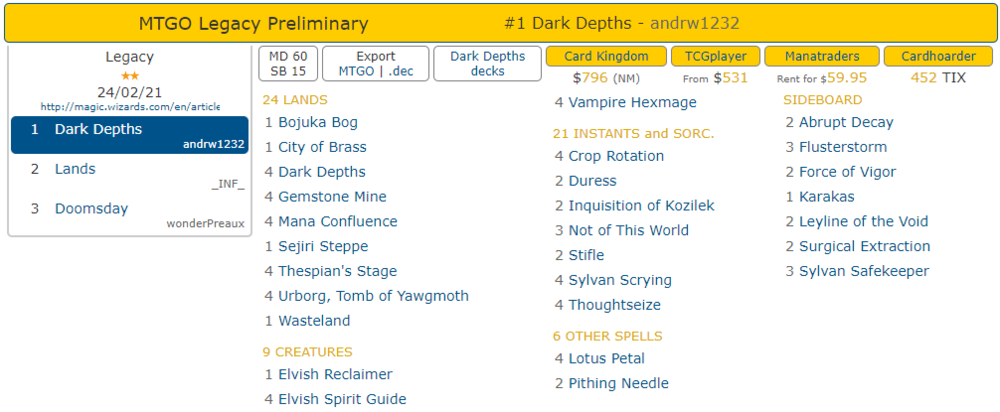
Task: Open Manatraders rental button
Action: click(x=825, y=56)
